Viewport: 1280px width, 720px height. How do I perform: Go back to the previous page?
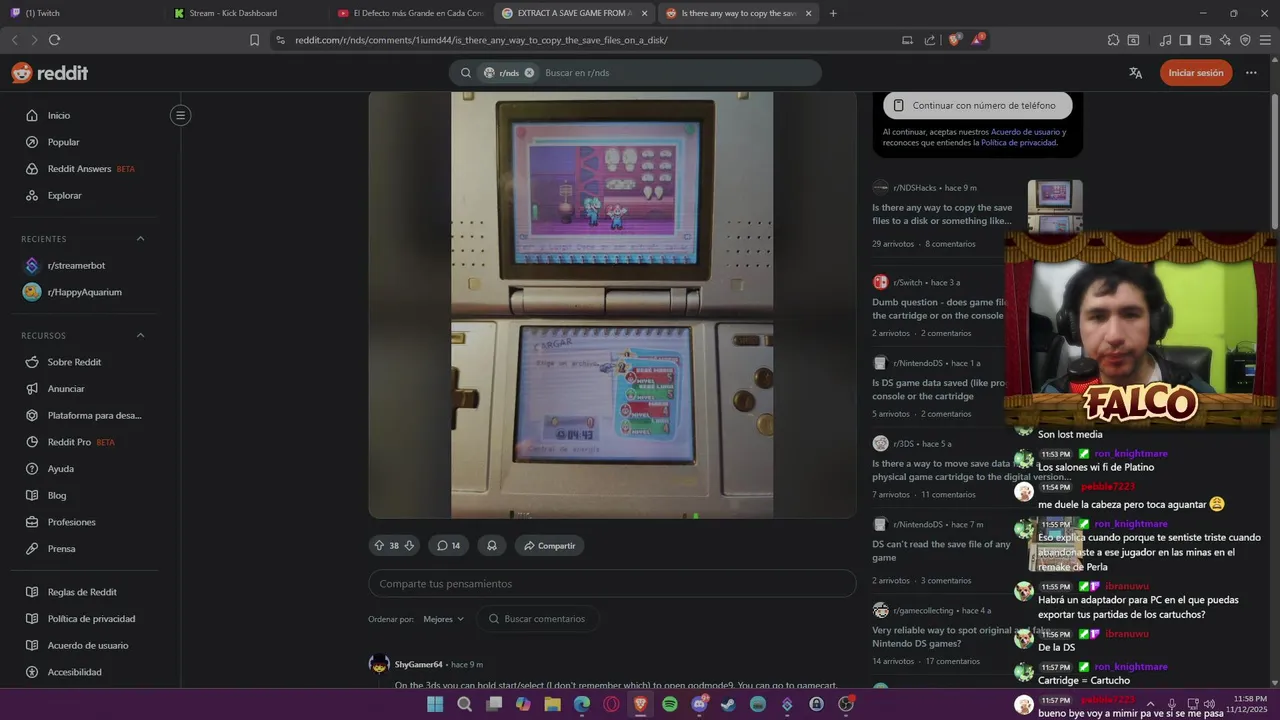coord(14,40)
